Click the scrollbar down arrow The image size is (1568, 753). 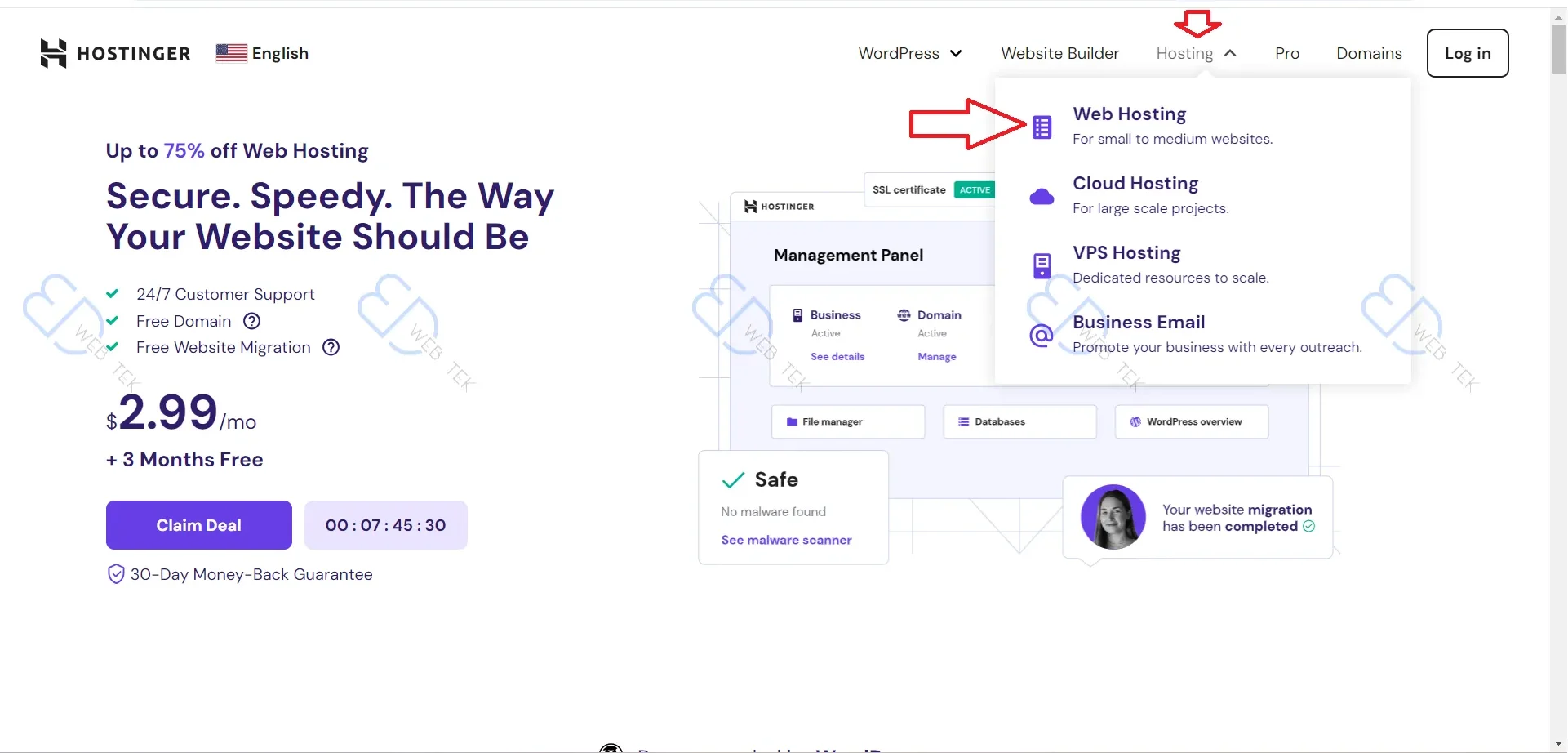[x=1559, y=744]
